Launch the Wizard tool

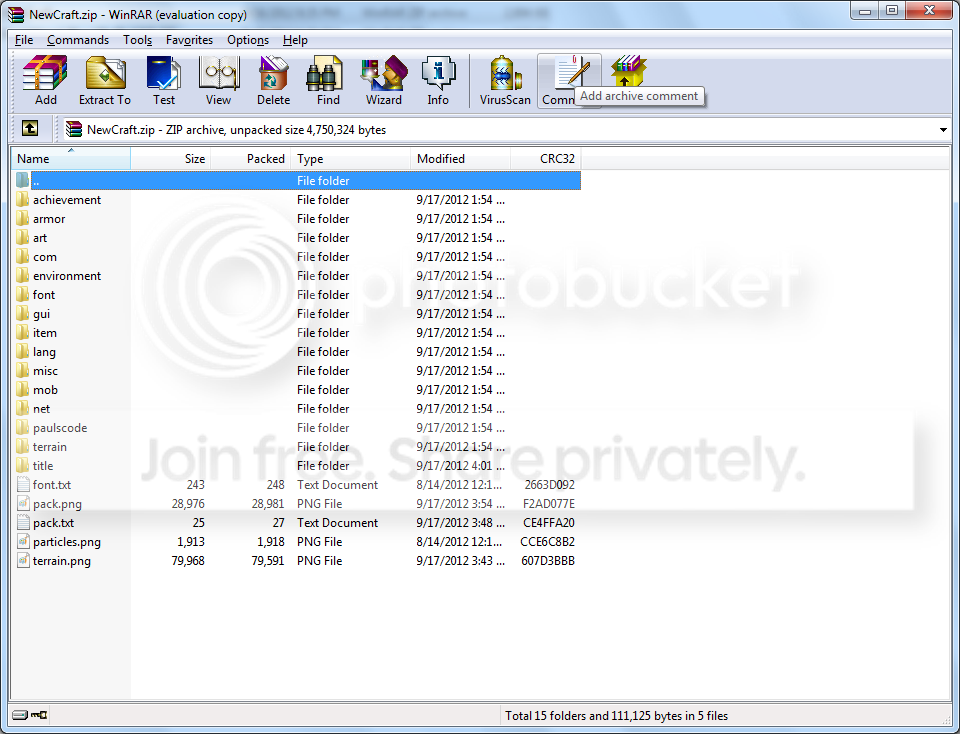pos(383,80)
